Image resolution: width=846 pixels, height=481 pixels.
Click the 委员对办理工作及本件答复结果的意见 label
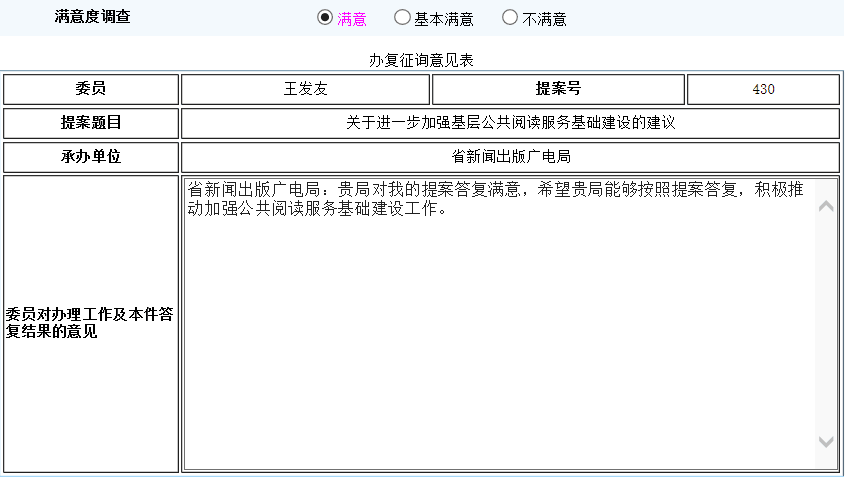(x=90, y=323)
